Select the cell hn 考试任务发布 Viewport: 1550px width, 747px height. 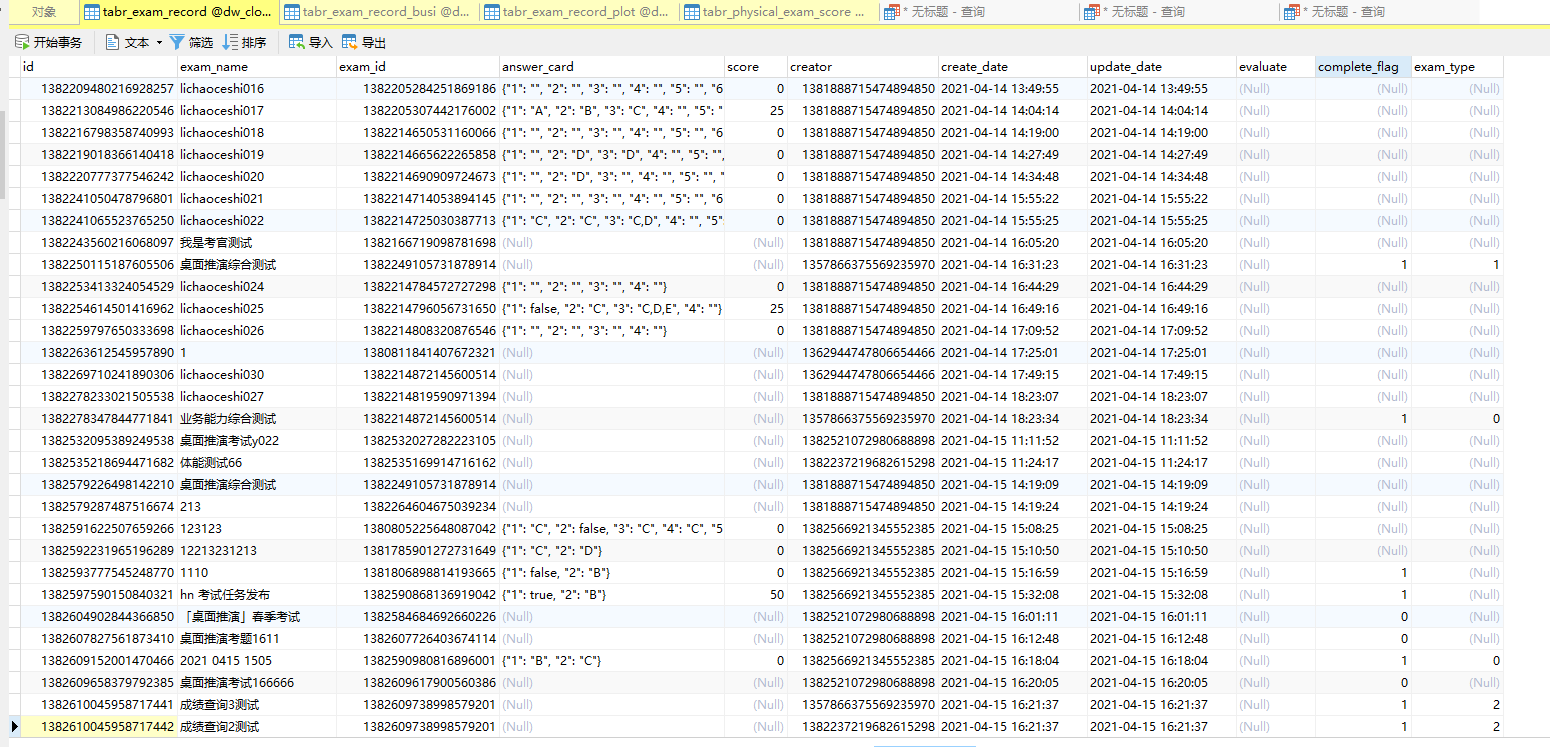click(x=257, y=594)
